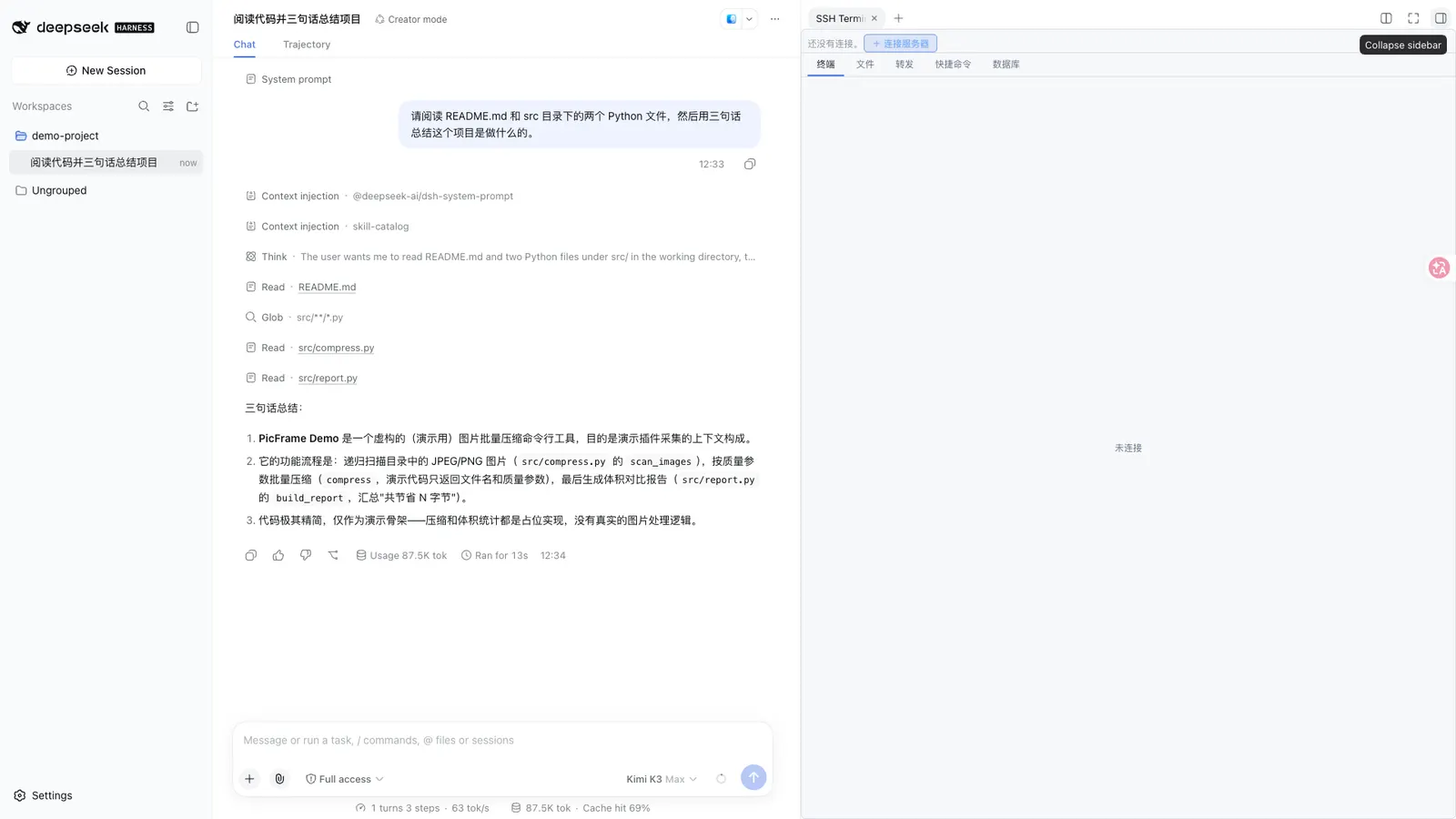Toggle Creator mode
This screenshot has width=1456, height=819.
[x=410, y=19]
